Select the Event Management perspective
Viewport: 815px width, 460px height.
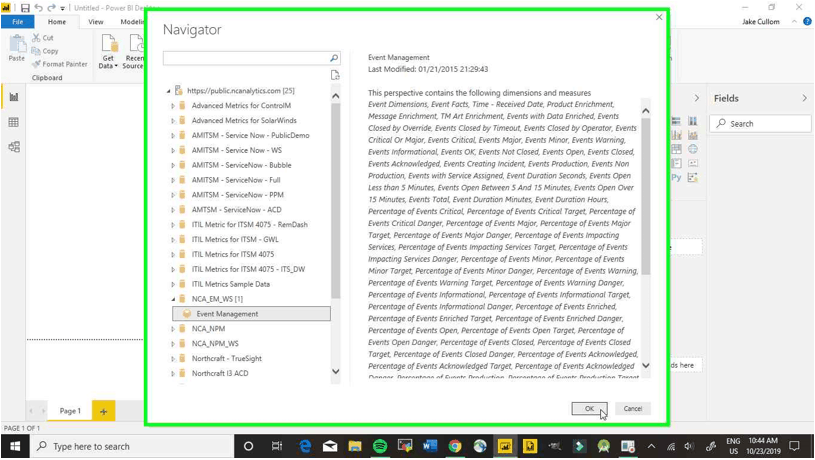click(251, 314)
